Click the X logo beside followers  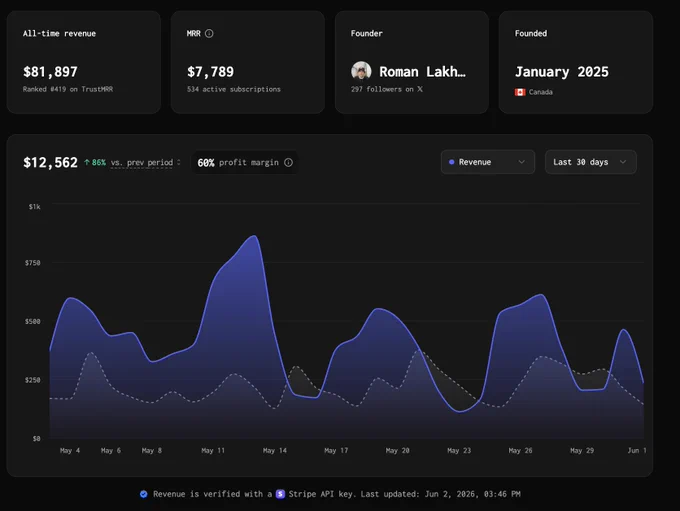[420, 89]
